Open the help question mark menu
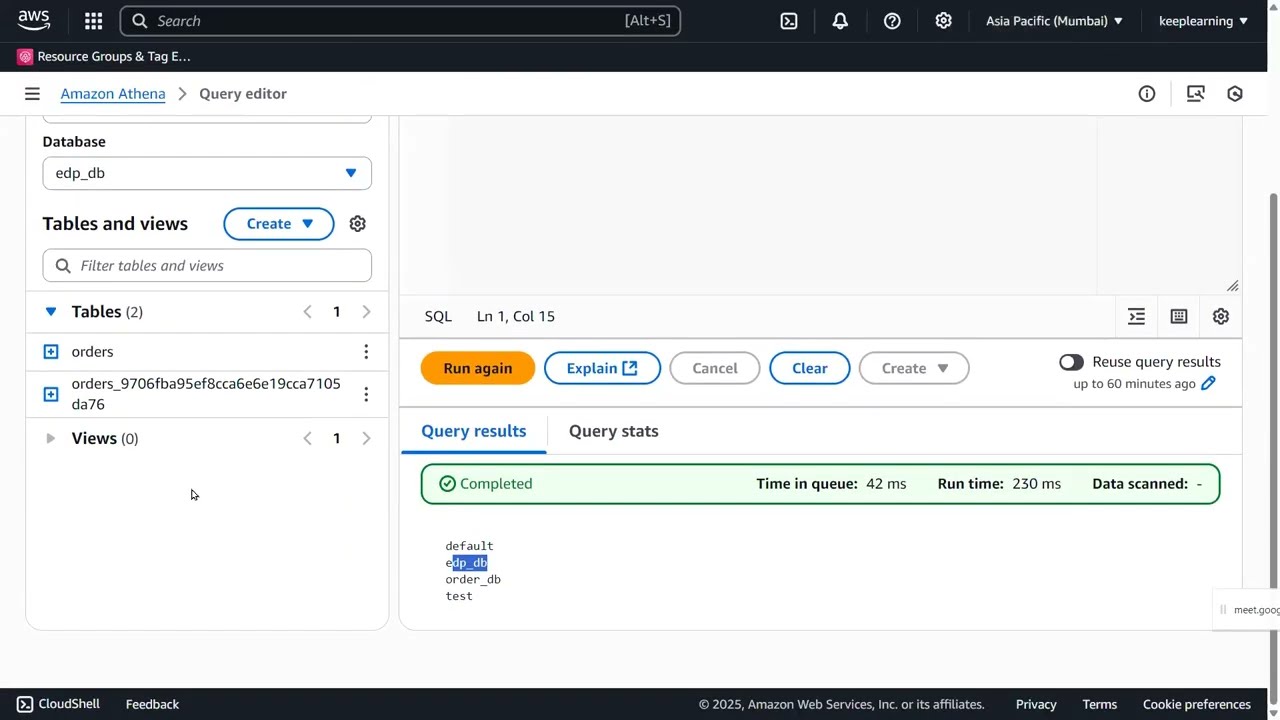Screen dimensions: 1280x720 pos(892,21)
